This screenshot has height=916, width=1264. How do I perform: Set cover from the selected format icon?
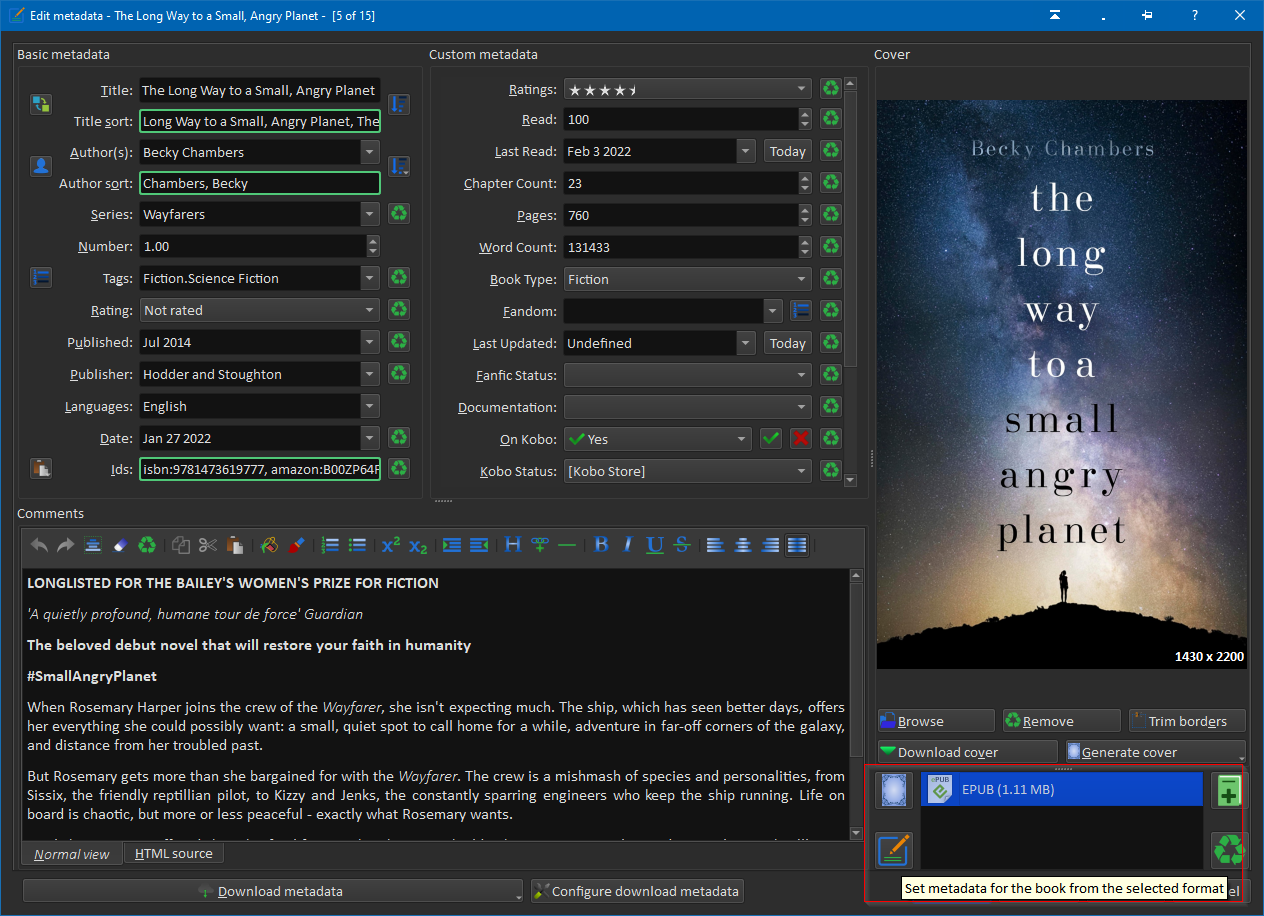(x=893, y=791)
